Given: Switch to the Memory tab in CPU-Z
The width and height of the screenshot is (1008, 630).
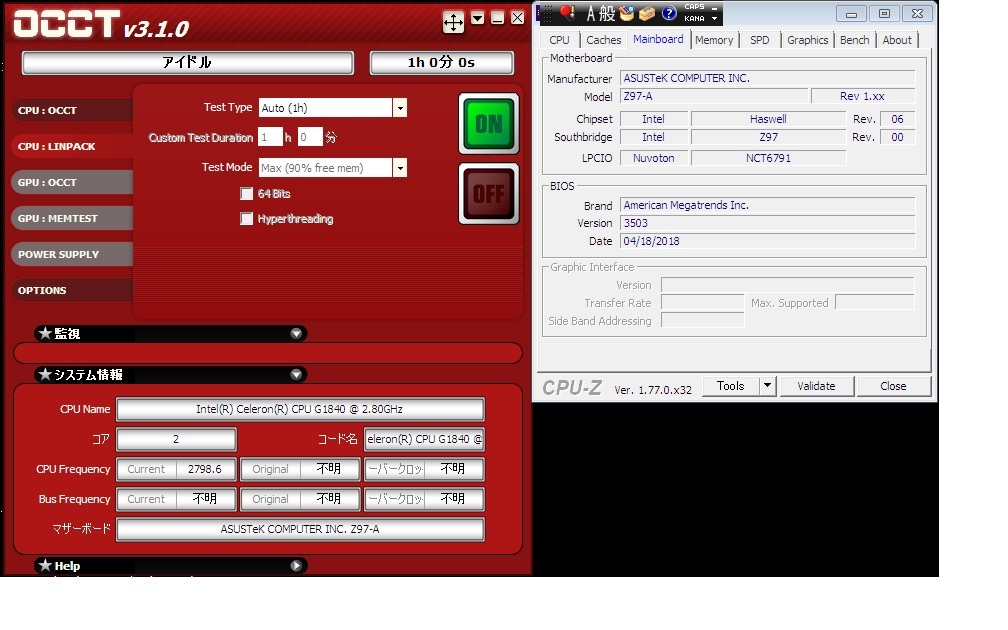Looking at the screenshot, I should tap(714, 40).
